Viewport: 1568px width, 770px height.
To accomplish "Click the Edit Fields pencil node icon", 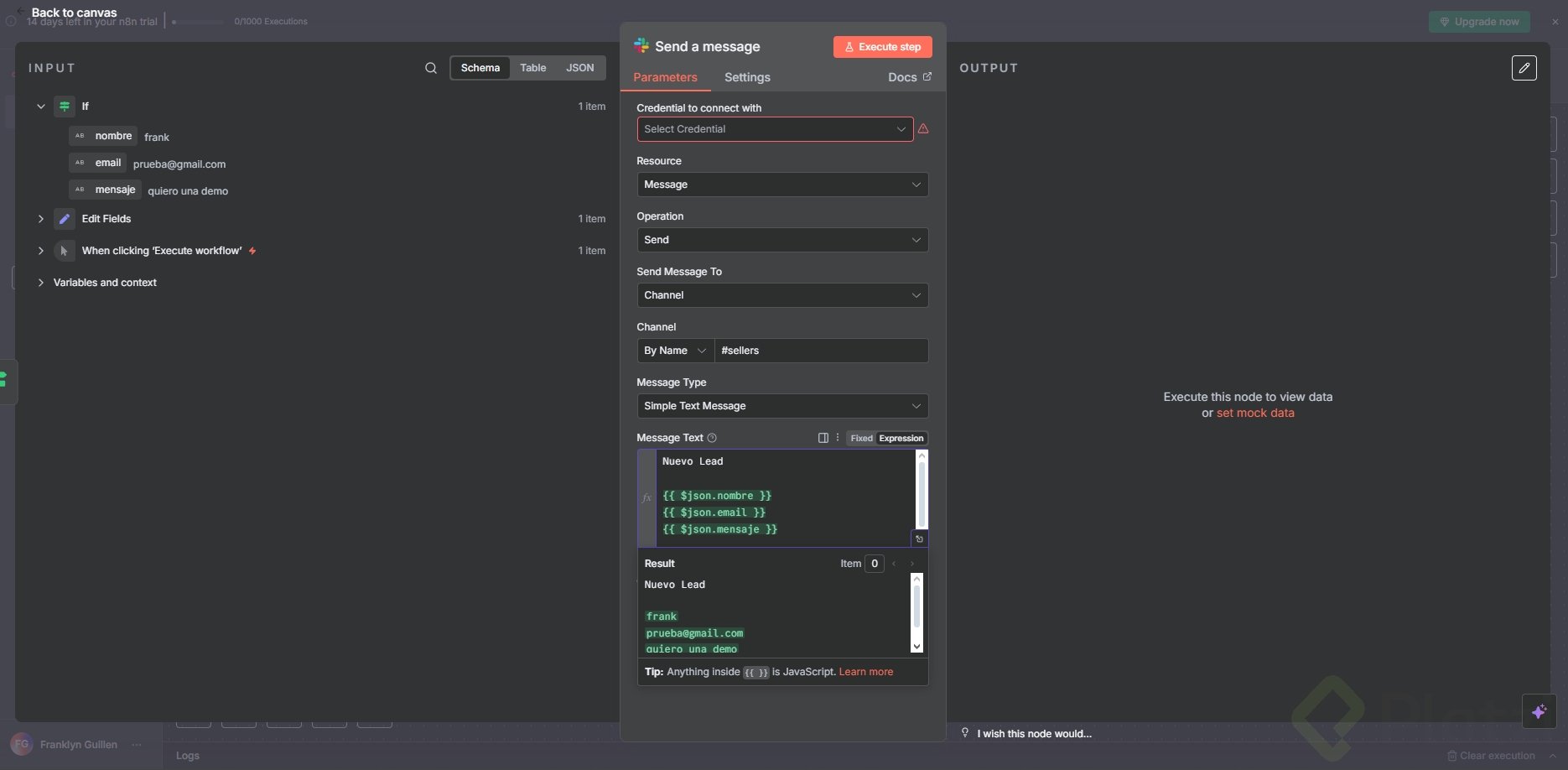I will 64,219.
